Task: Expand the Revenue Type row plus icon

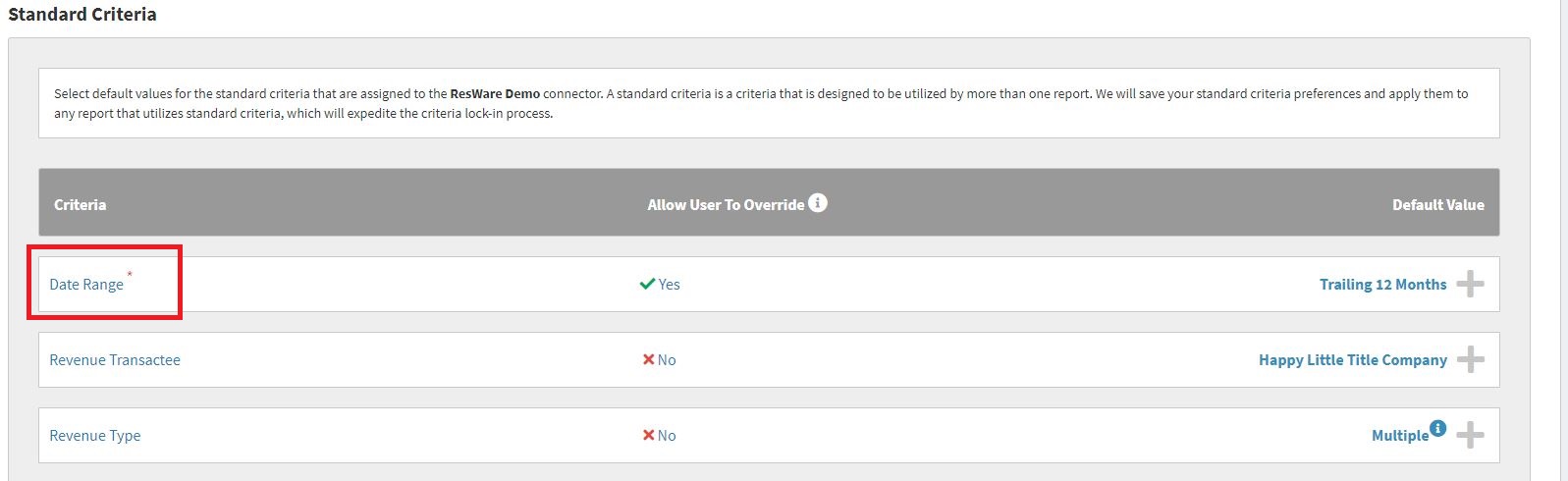Action: pos(1470,435)
